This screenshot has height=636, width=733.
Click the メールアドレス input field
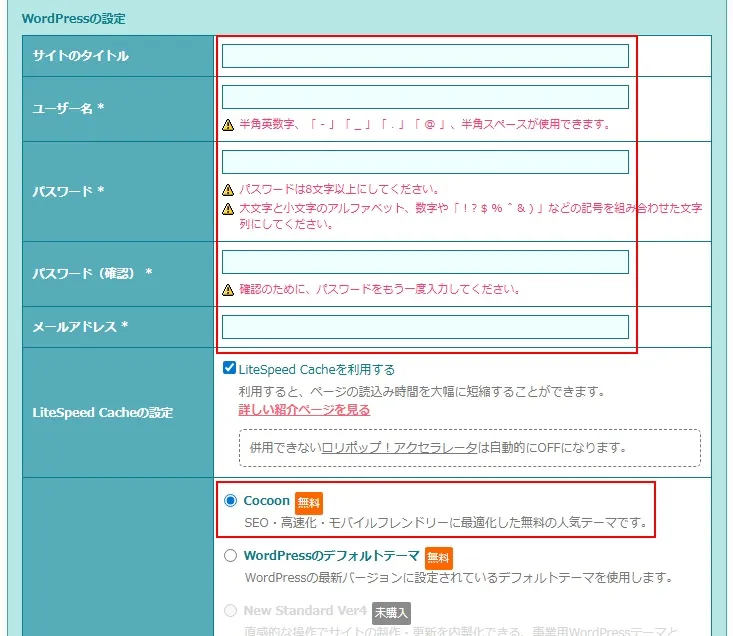coord(425,327)
